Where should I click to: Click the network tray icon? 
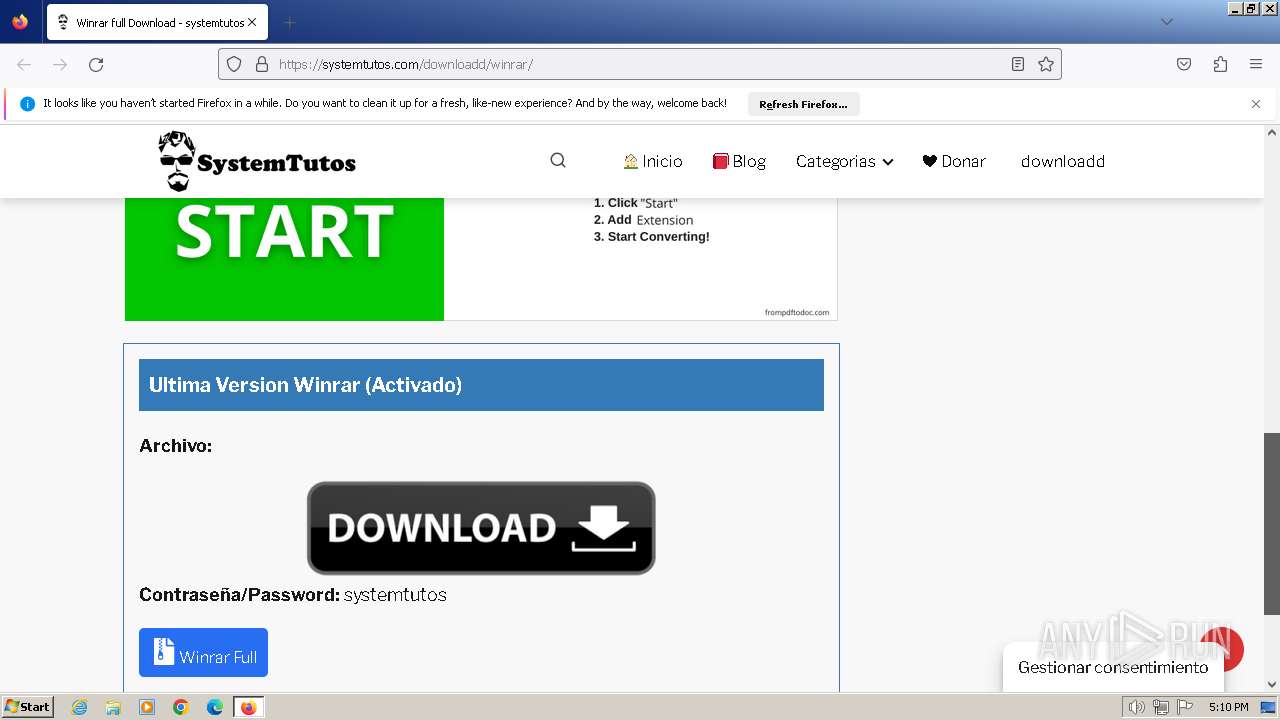[1160, 707]
